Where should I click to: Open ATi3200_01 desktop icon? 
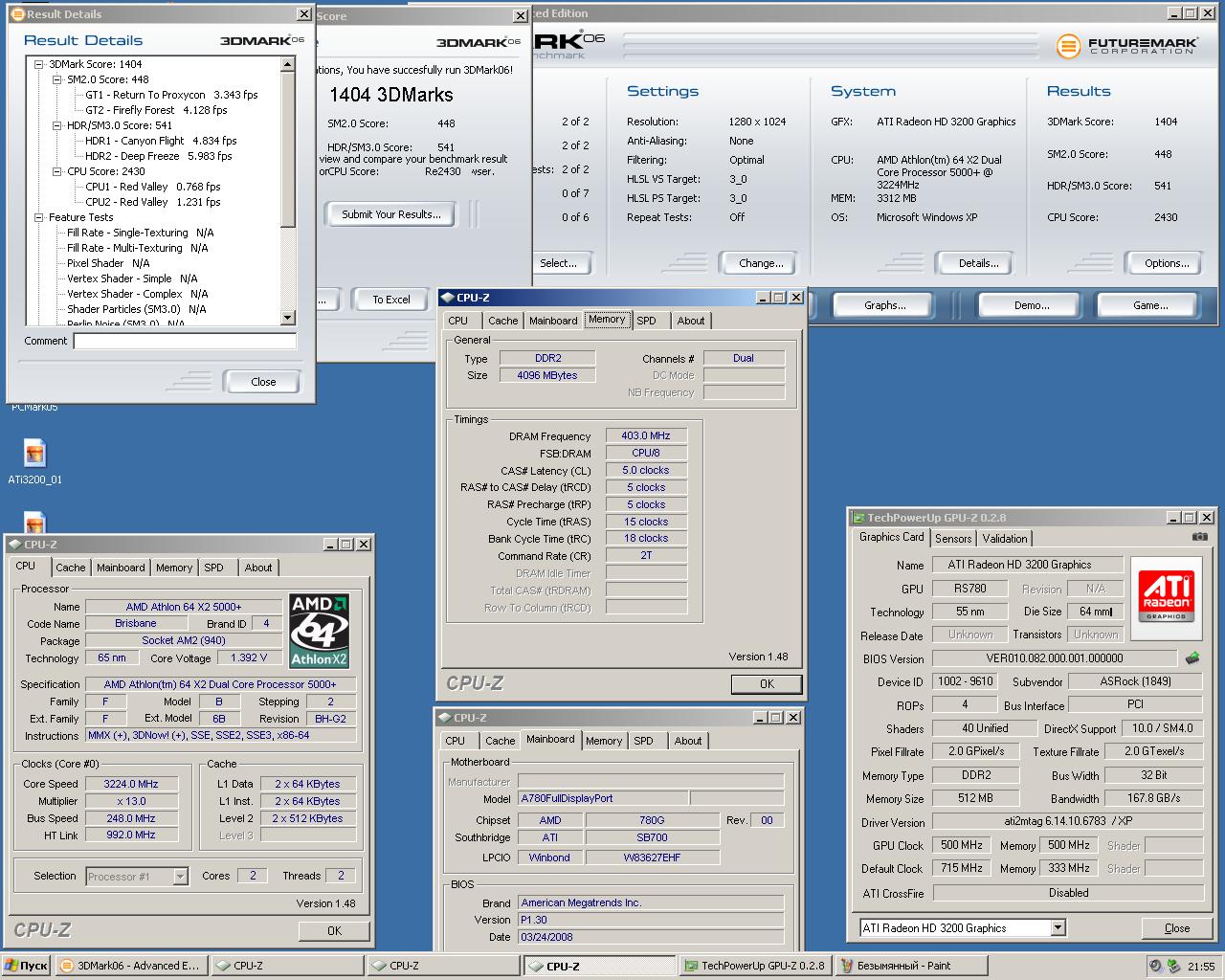pyautogui.click(x=34, y=461)
